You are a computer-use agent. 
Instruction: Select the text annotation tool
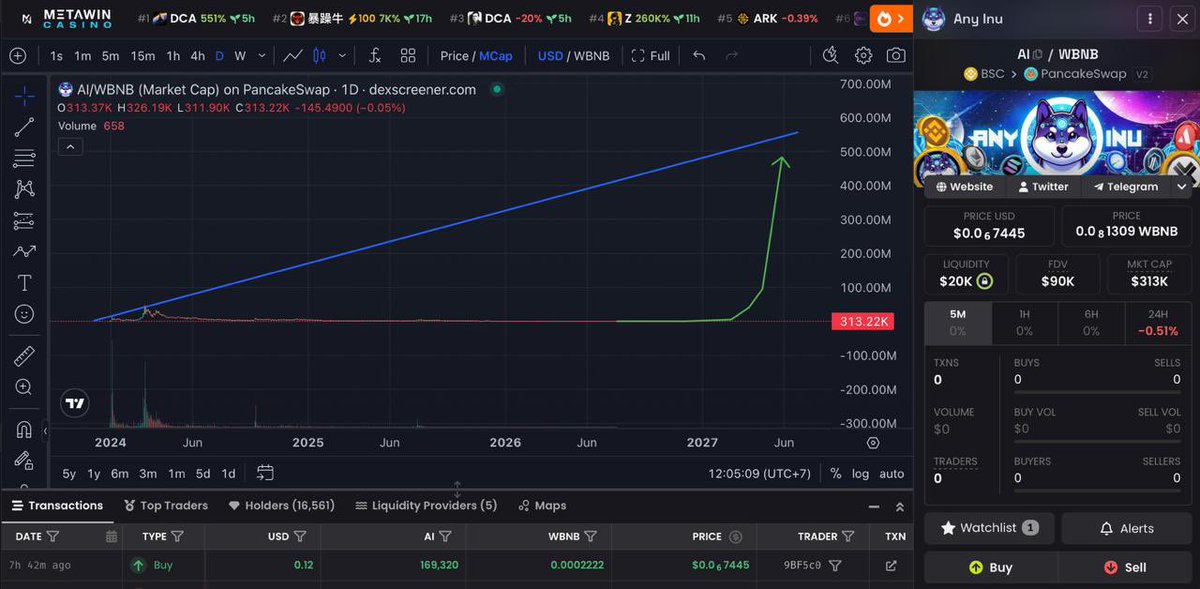tap(24, 283)
